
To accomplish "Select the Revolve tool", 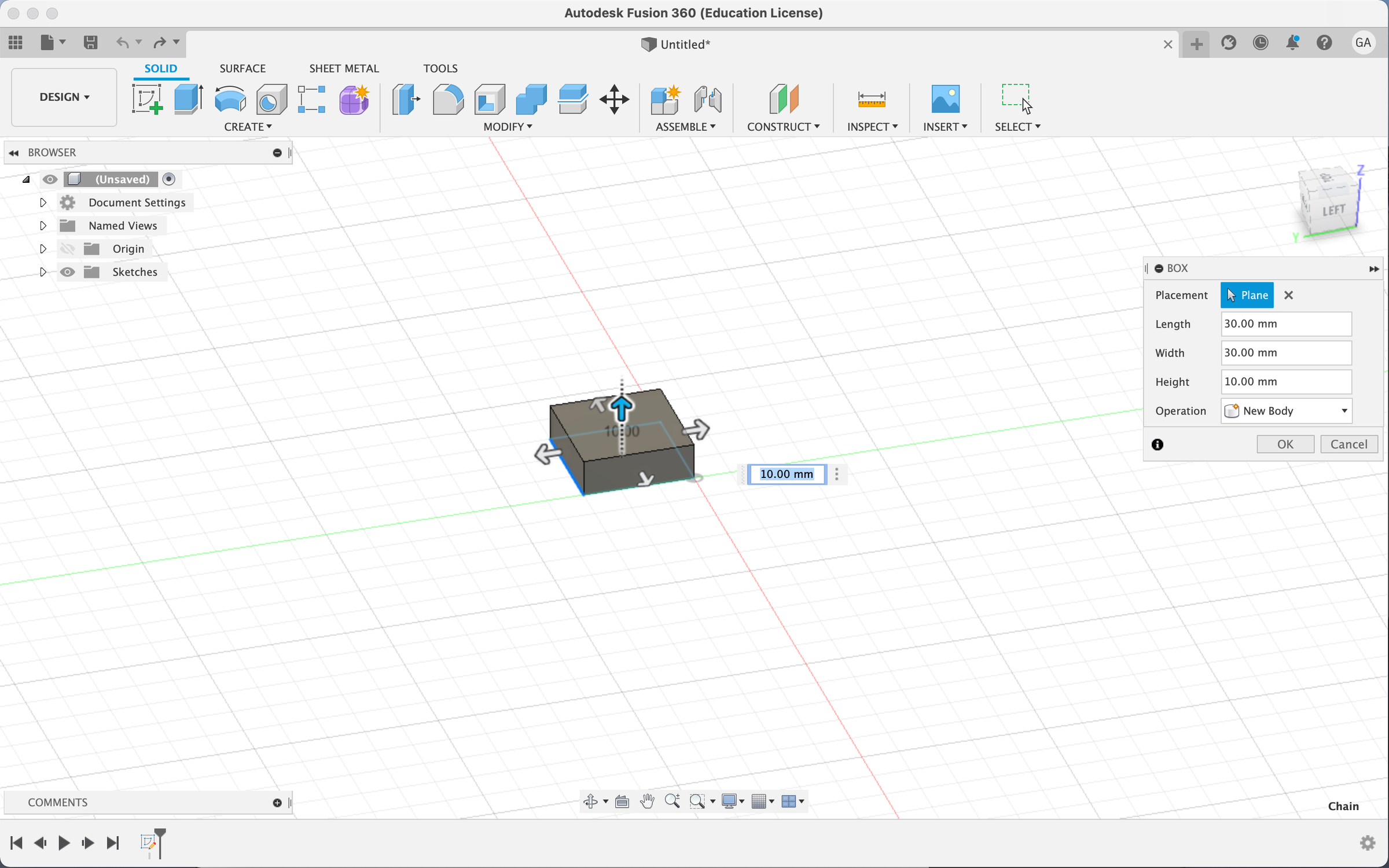I will click(230, 98).
